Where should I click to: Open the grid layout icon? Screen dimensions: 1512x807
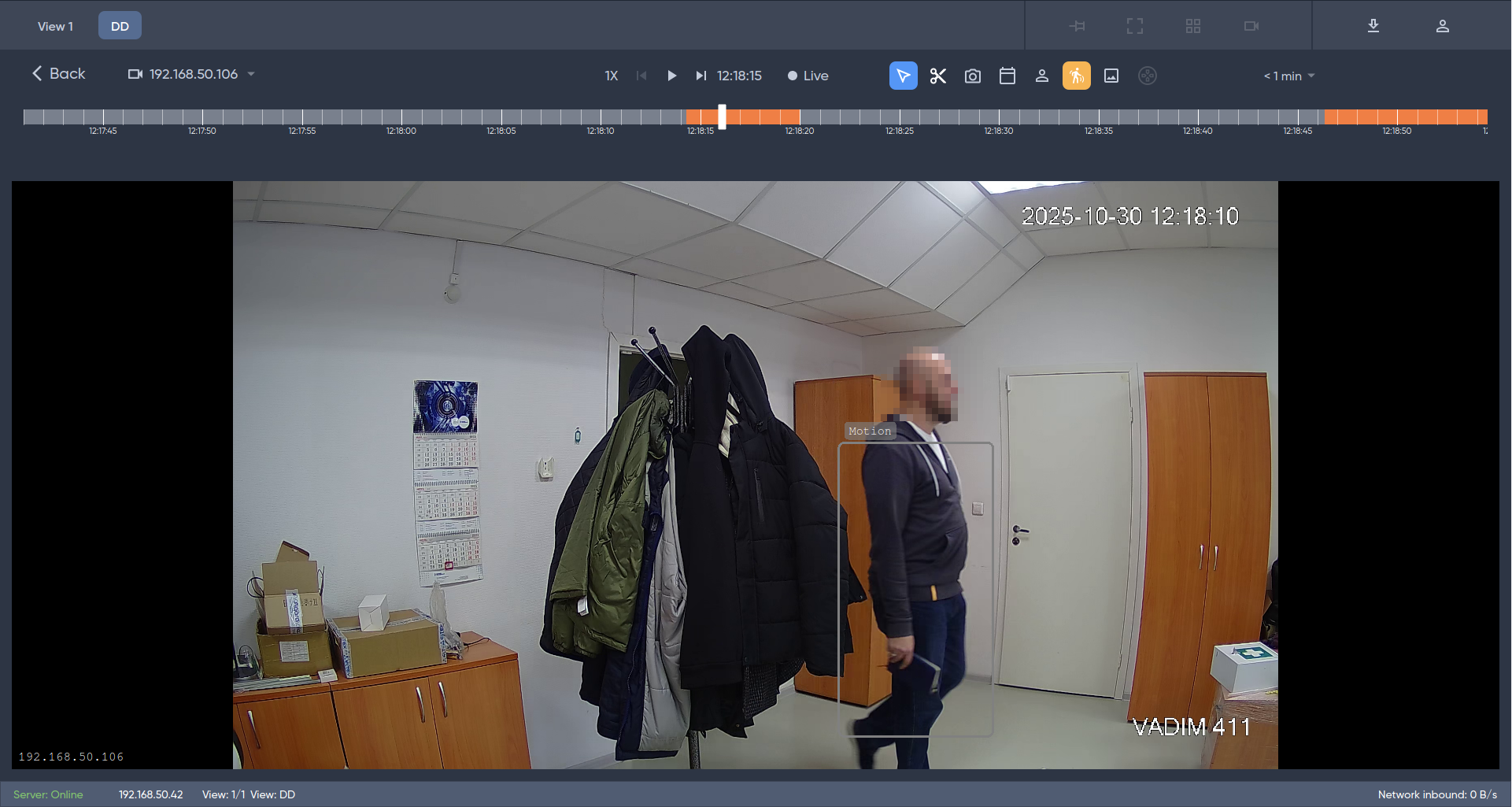[x=1193, y=26]
